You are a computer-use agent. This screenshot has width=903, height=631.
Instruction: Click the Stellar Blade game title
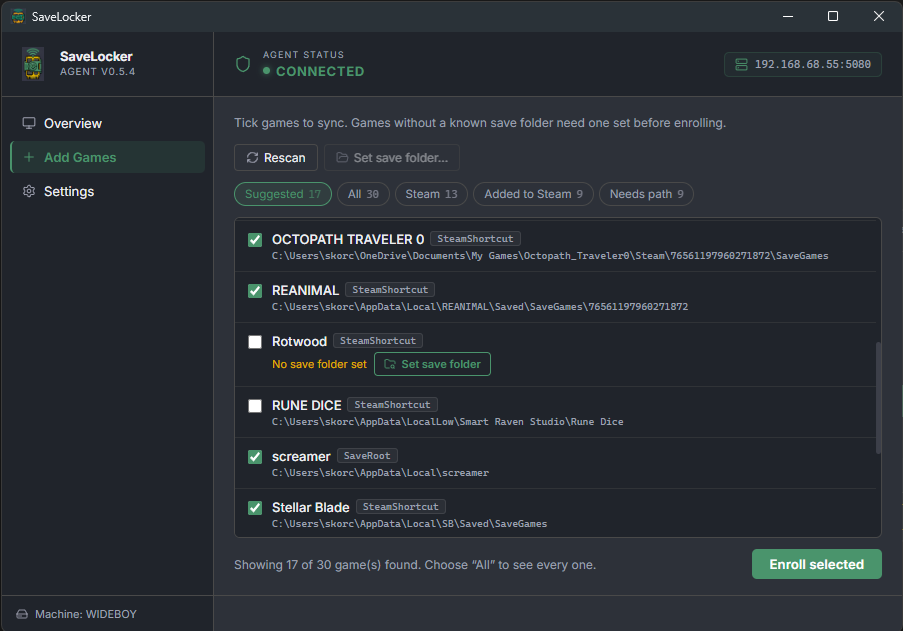coord(310,508)
